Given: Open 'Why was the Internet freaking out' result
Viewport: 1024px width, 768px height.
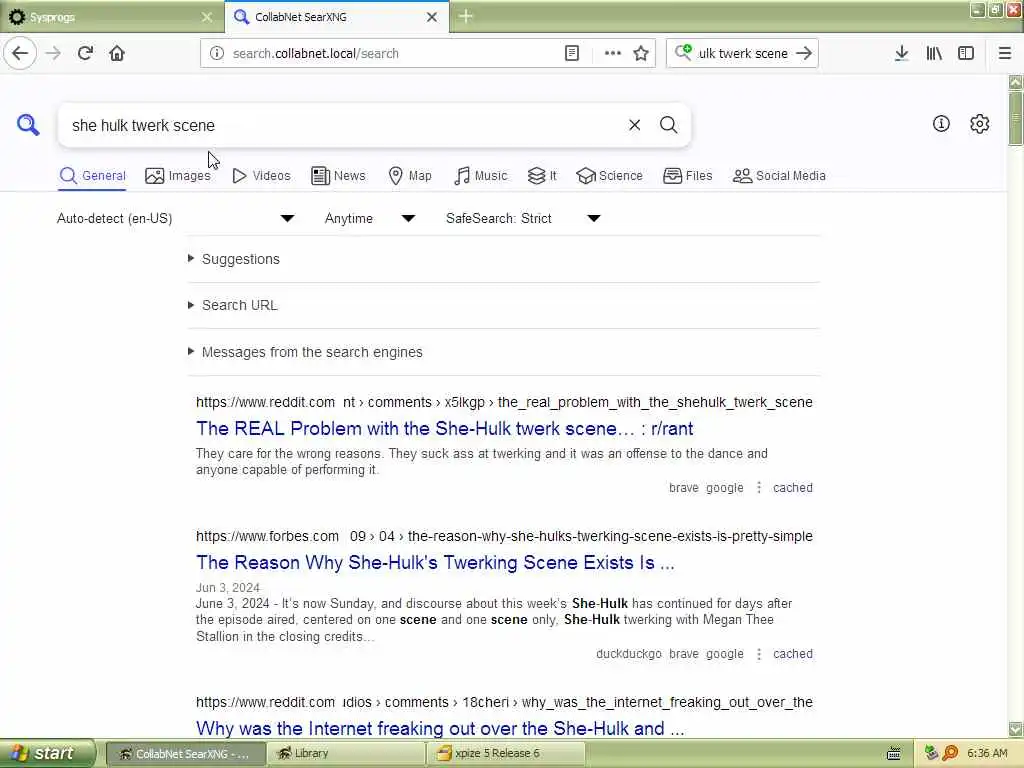Looking at the screenshot, I should [x=440, y=728].
